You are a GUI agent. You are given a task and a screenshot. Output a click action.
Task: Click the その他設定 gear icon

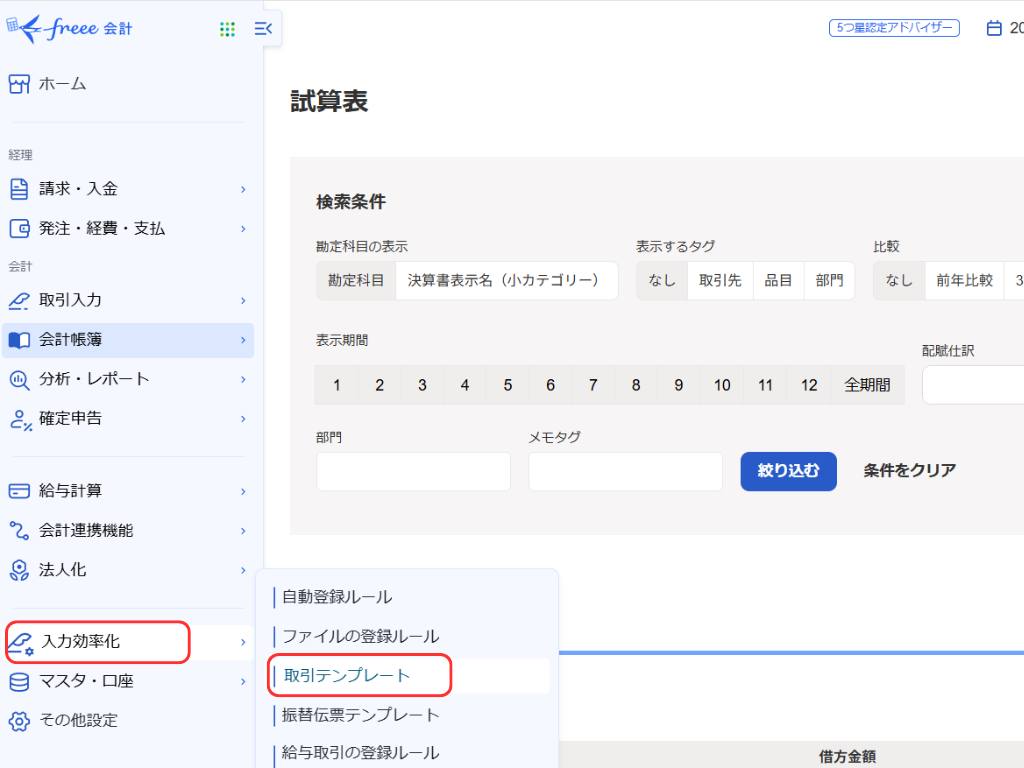pos(19,720)
